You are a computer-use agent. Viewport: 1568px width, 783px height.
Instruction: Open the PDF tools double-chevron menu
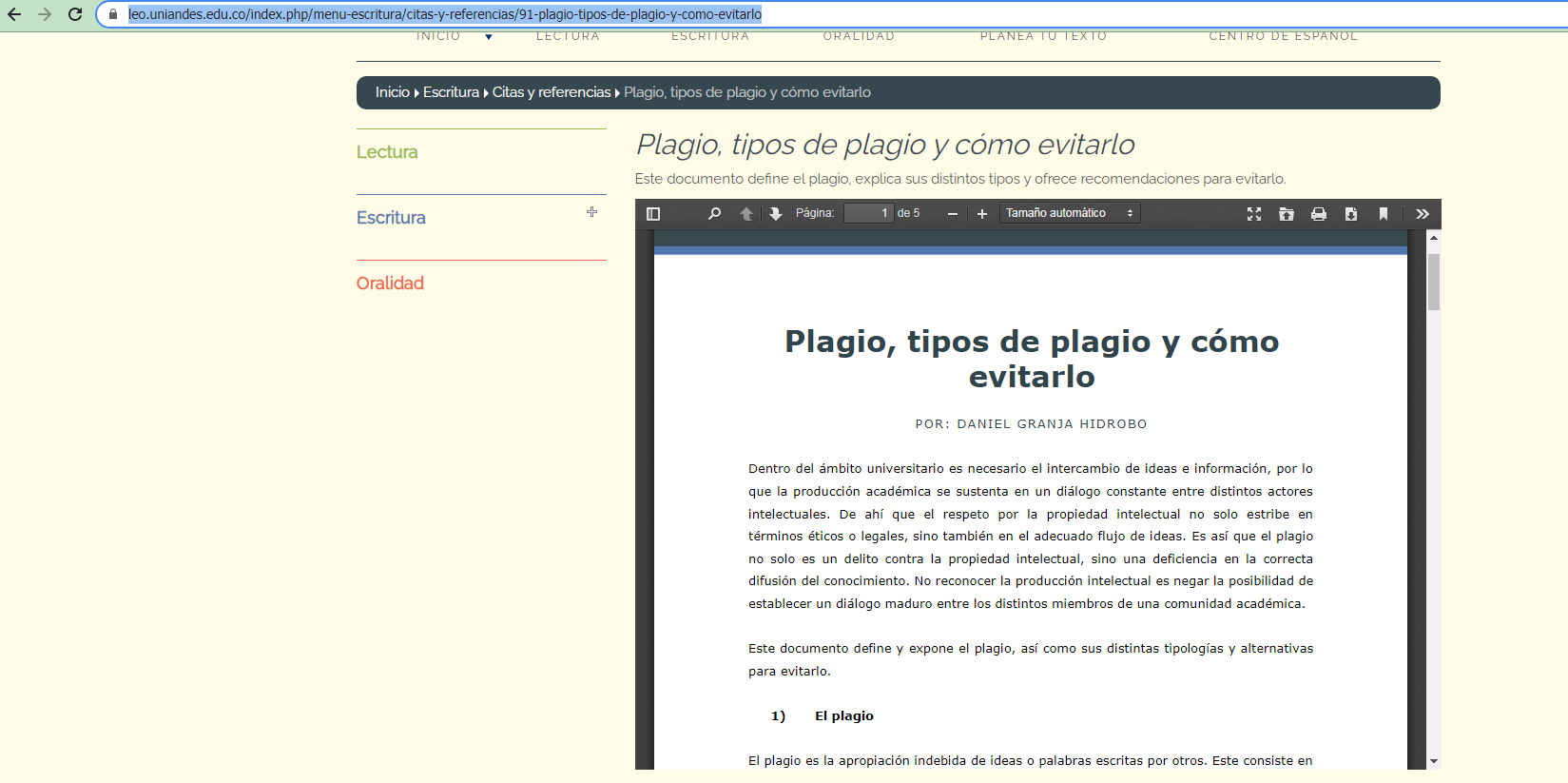(x=1423, y=214)
